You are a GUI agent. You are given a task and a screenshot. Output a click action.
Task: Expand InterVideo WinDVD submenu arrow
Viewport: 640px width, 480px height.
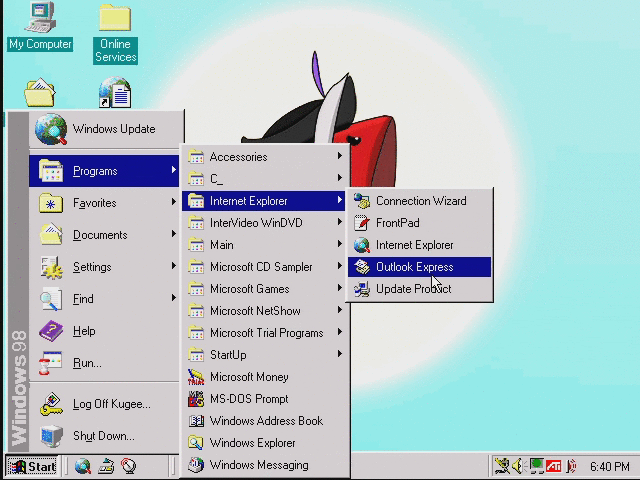coord(340,222)
